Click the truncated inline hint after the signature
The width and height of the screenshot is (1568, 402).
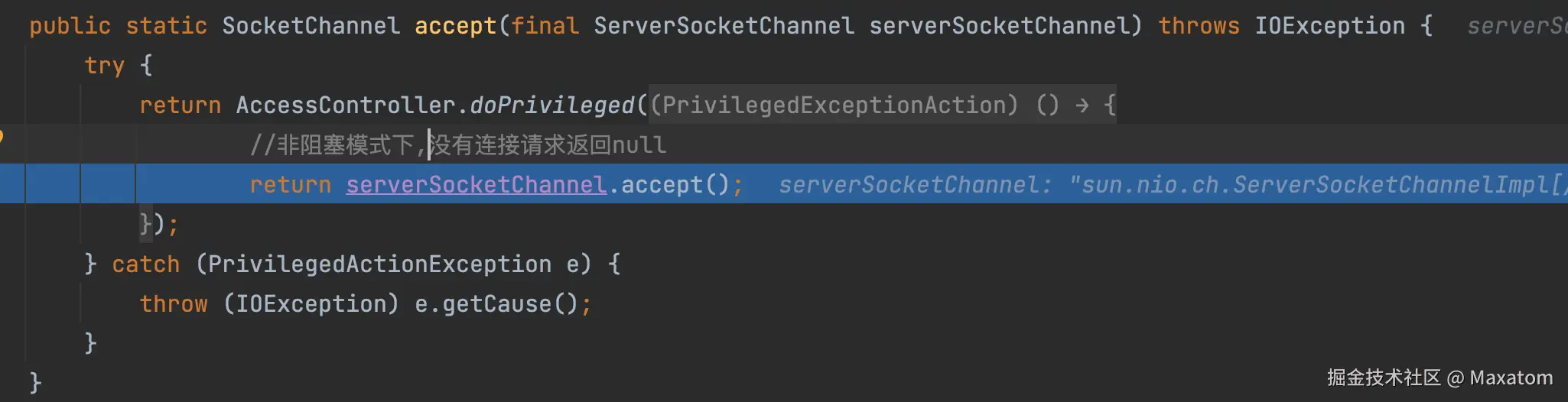(1516, 26)
